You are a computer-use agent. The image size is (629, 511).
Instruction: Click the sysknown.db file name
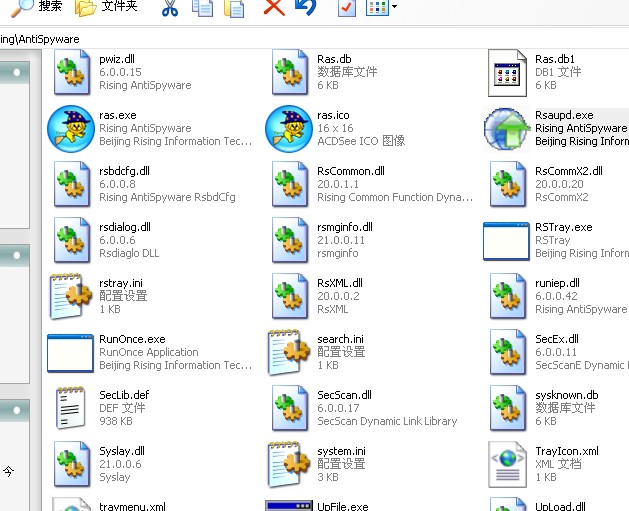566,395
